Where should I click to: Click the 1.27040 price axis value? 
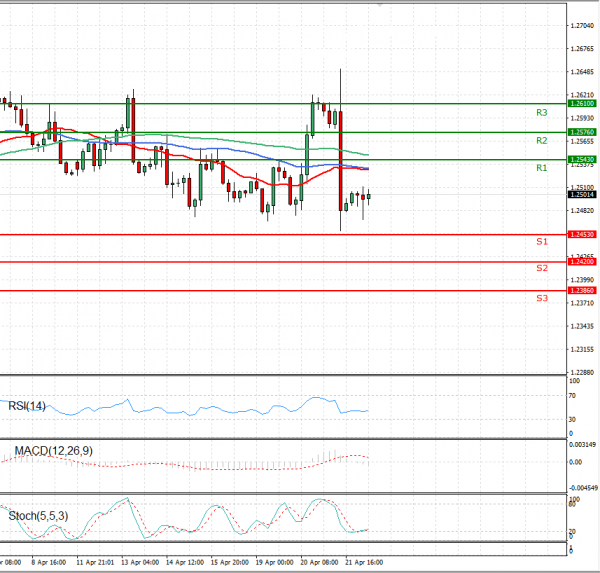click(582, 26)
